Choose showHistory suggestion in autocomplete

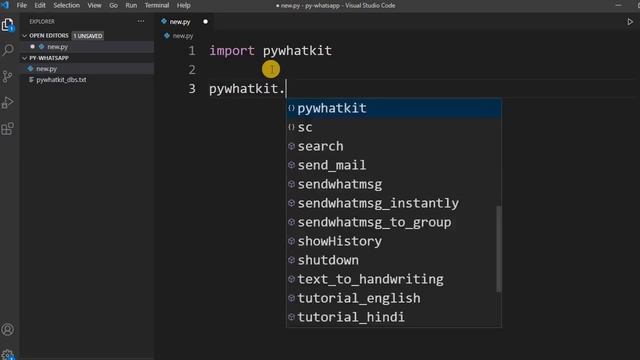(x=394, y=241)
